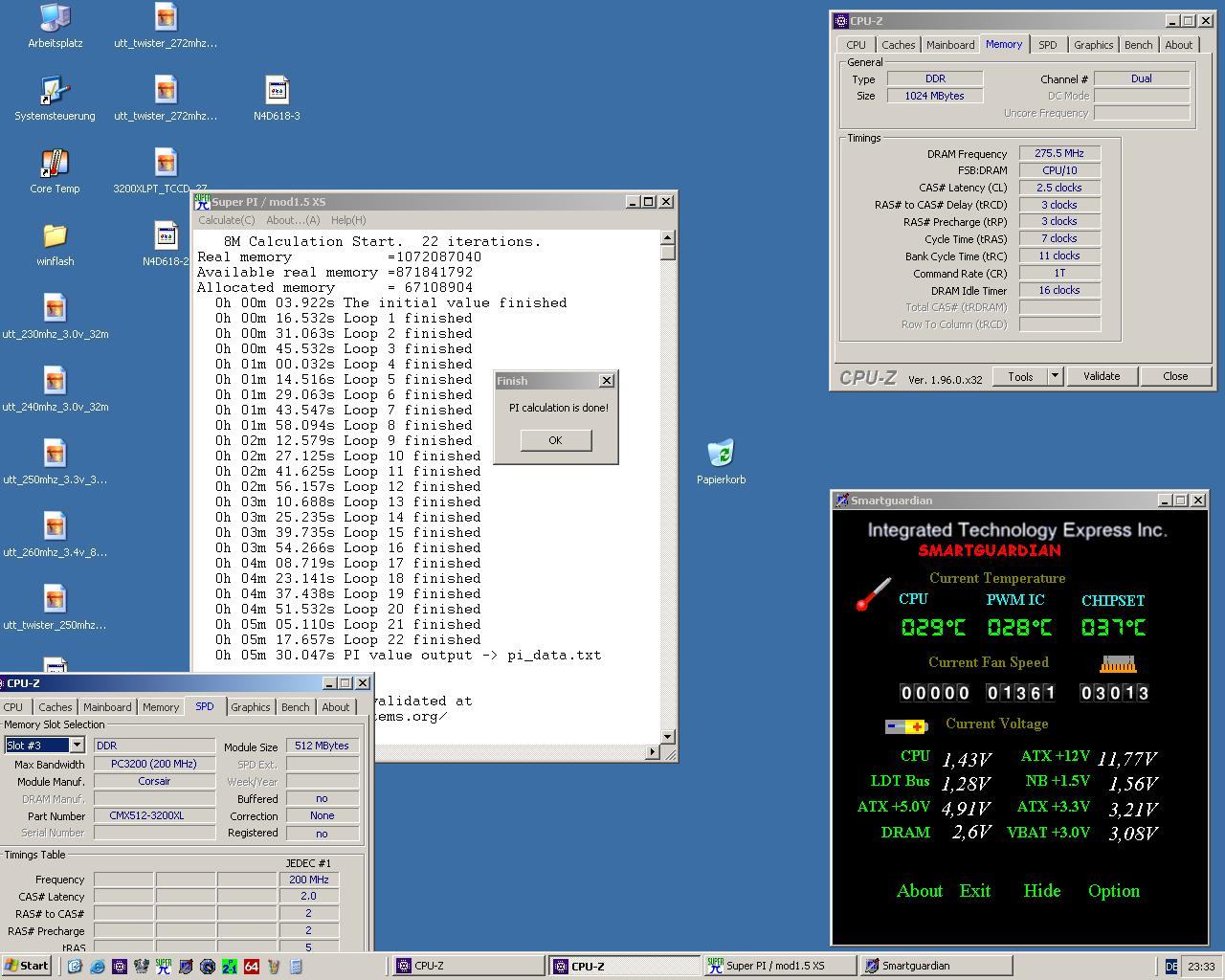The height and width of the screenshot is (980, 1225).
Task: Select utt_230mhz_3.0v_32m desktop file
Action: coord(55,317)
